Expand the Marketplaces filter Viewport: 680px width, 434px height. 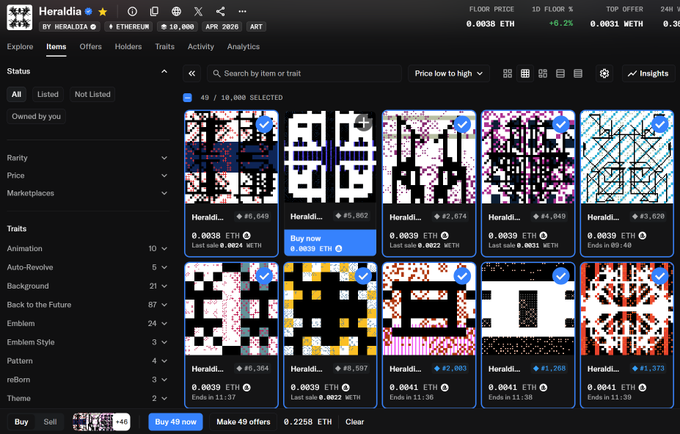[87, 193]
